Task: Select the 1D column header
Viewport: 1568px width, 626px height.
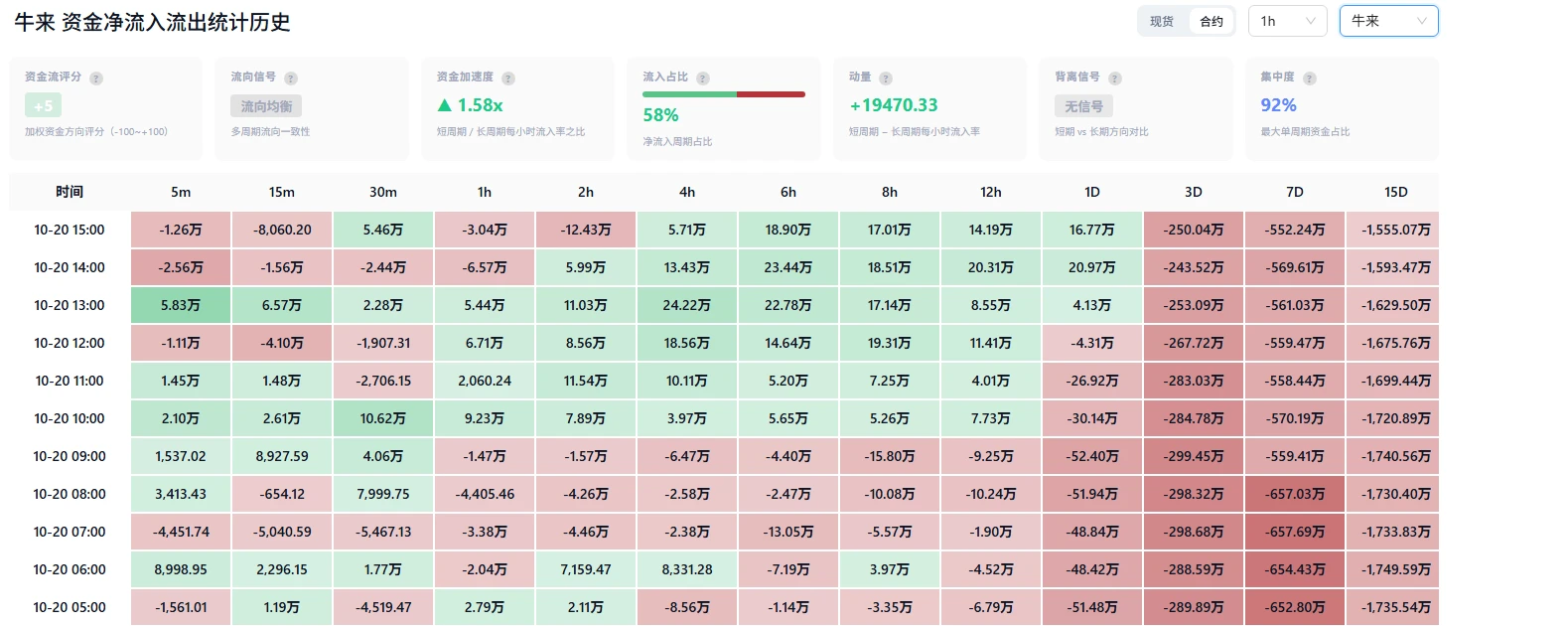Action: [x=1092, y=192]
